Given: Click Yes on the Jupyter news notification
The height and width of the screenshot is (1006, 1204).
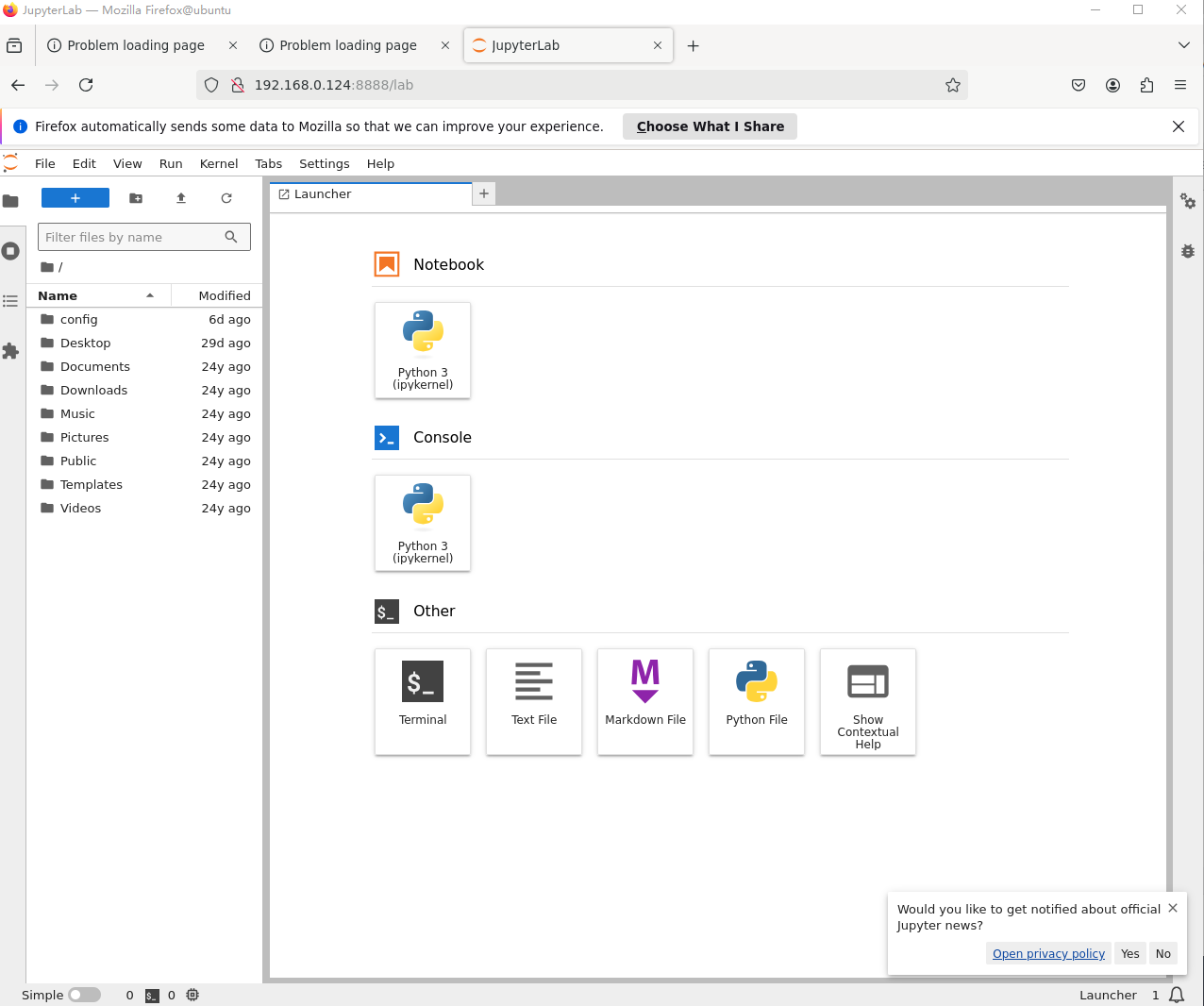Looking at the screenshot, I should point(1129,953).
